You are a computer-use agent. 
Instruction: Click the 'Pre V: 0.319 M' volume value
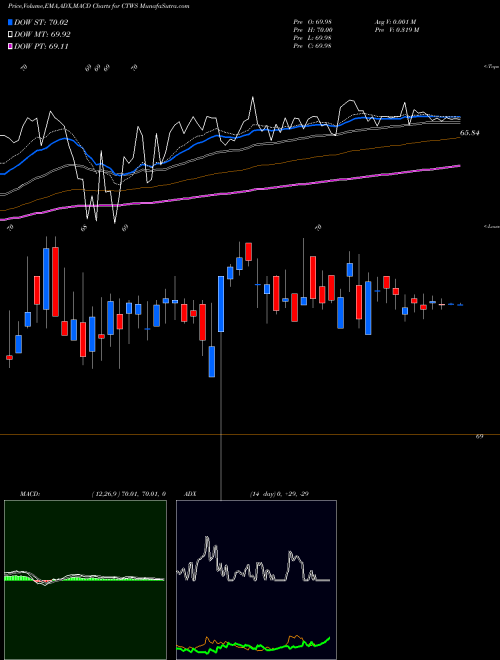point(396,30)
